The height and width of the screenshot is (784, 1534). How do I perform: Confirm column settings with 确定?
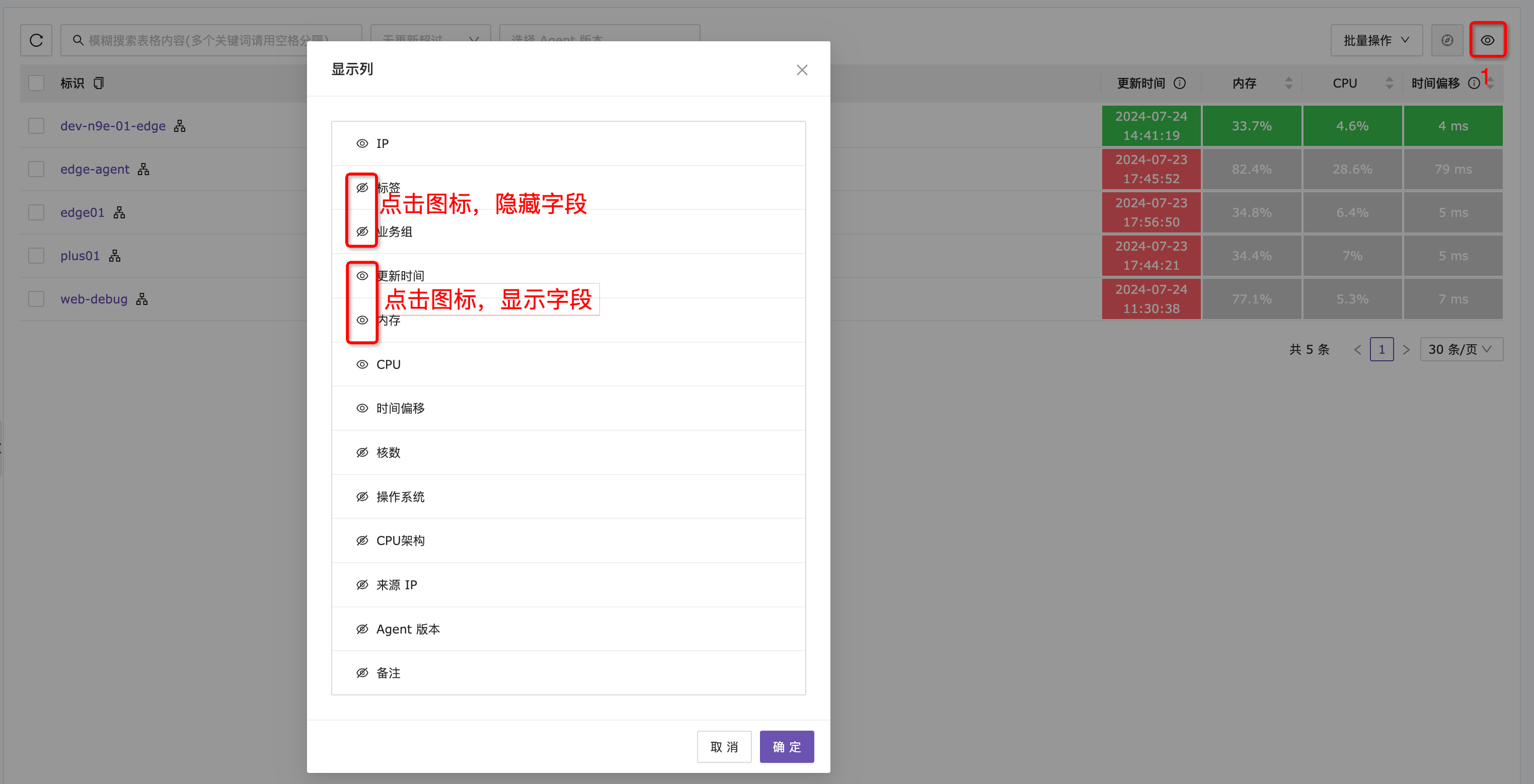click(x=787, y=746)
